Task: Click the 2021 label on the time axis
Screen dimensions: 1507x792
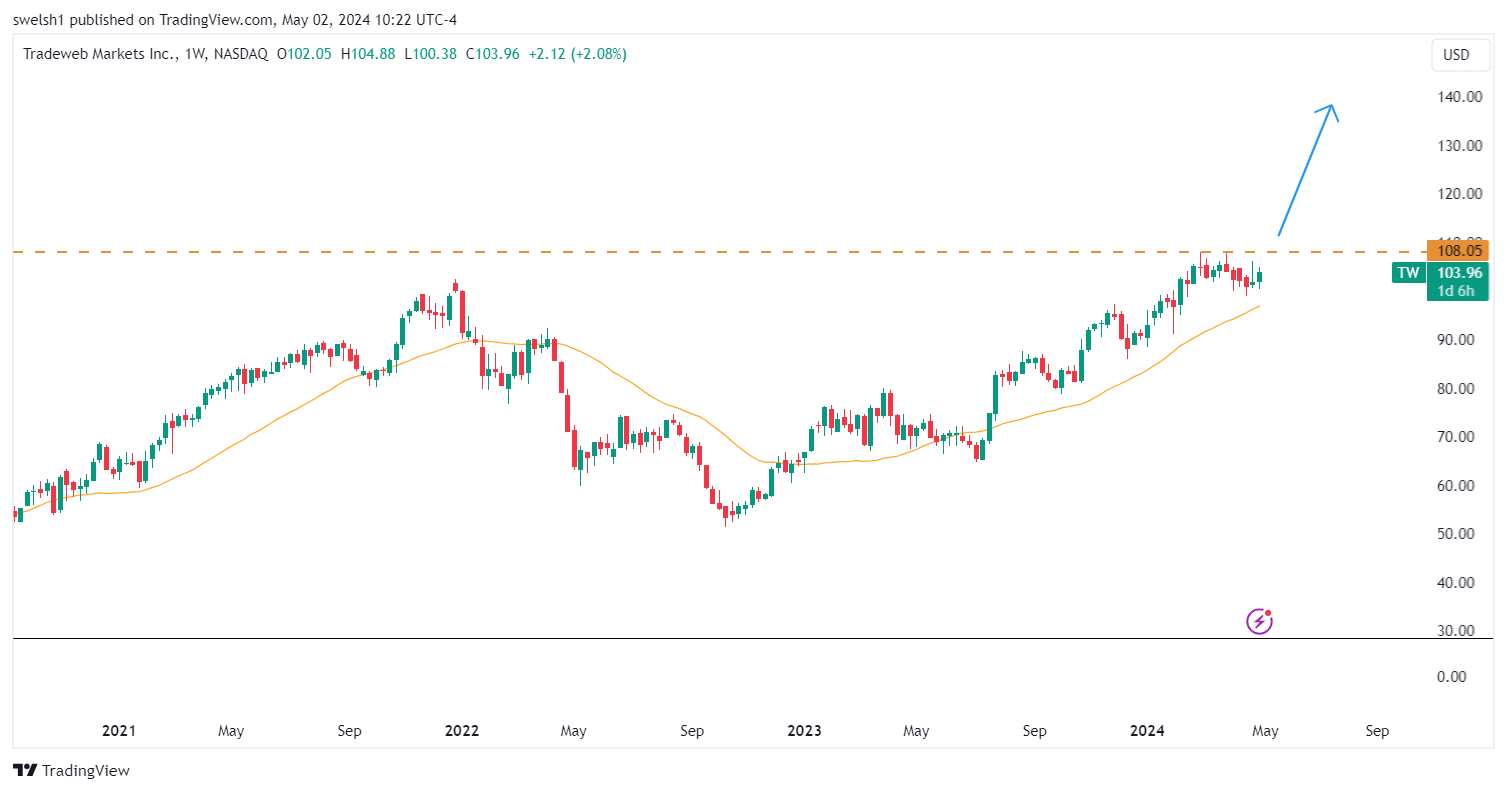Action: tap(119, 731)
